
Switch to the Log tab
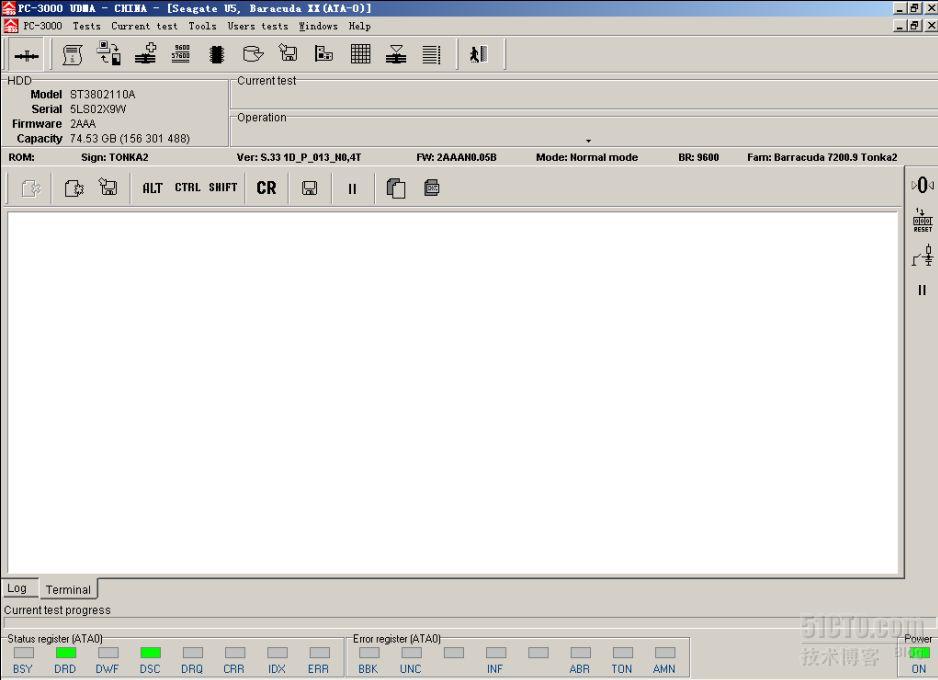pyautogui.click(x=17, y=588)
